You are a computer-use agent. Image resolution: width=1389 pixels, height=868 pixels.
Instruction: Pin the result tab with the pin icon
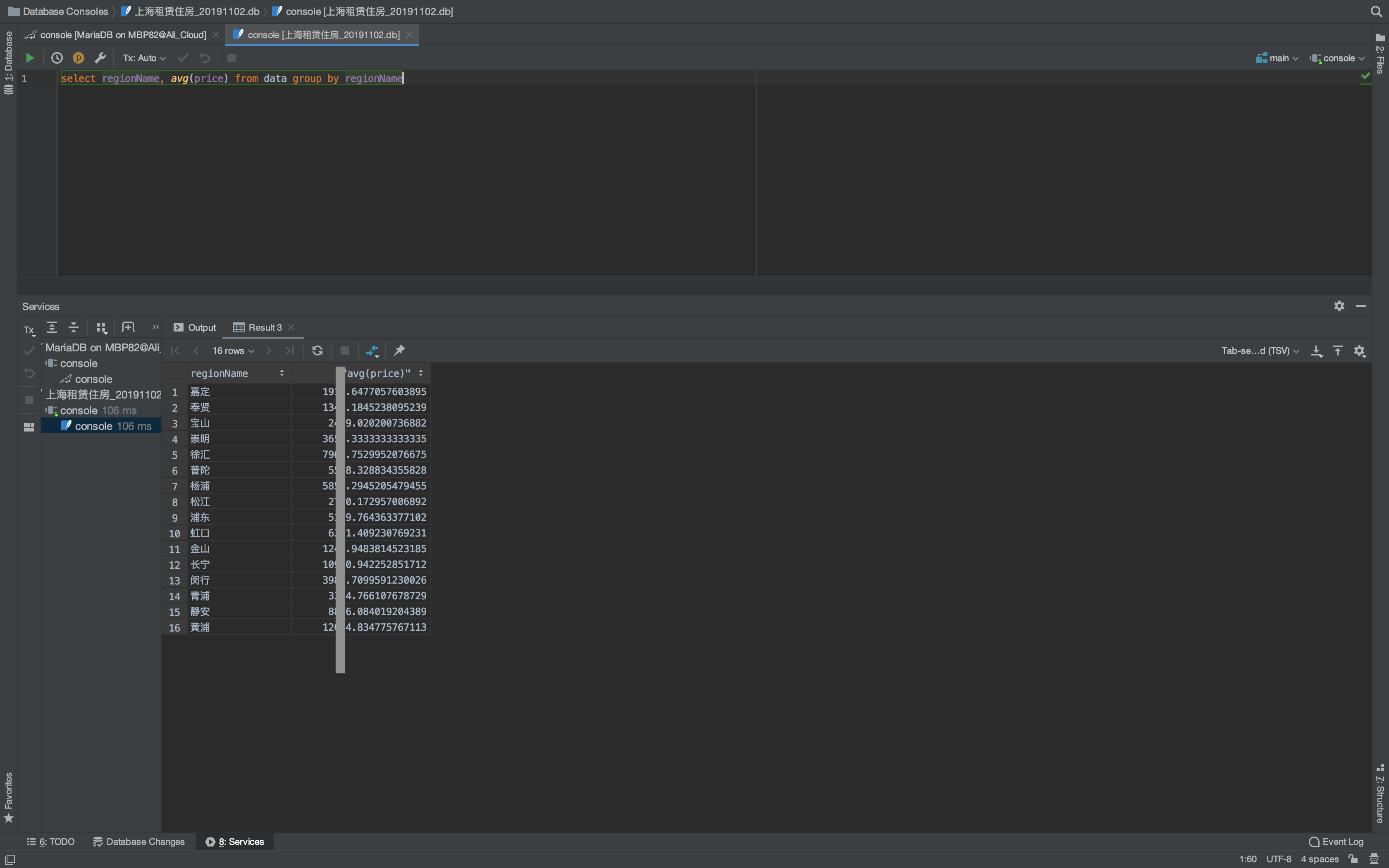(399, 351)
